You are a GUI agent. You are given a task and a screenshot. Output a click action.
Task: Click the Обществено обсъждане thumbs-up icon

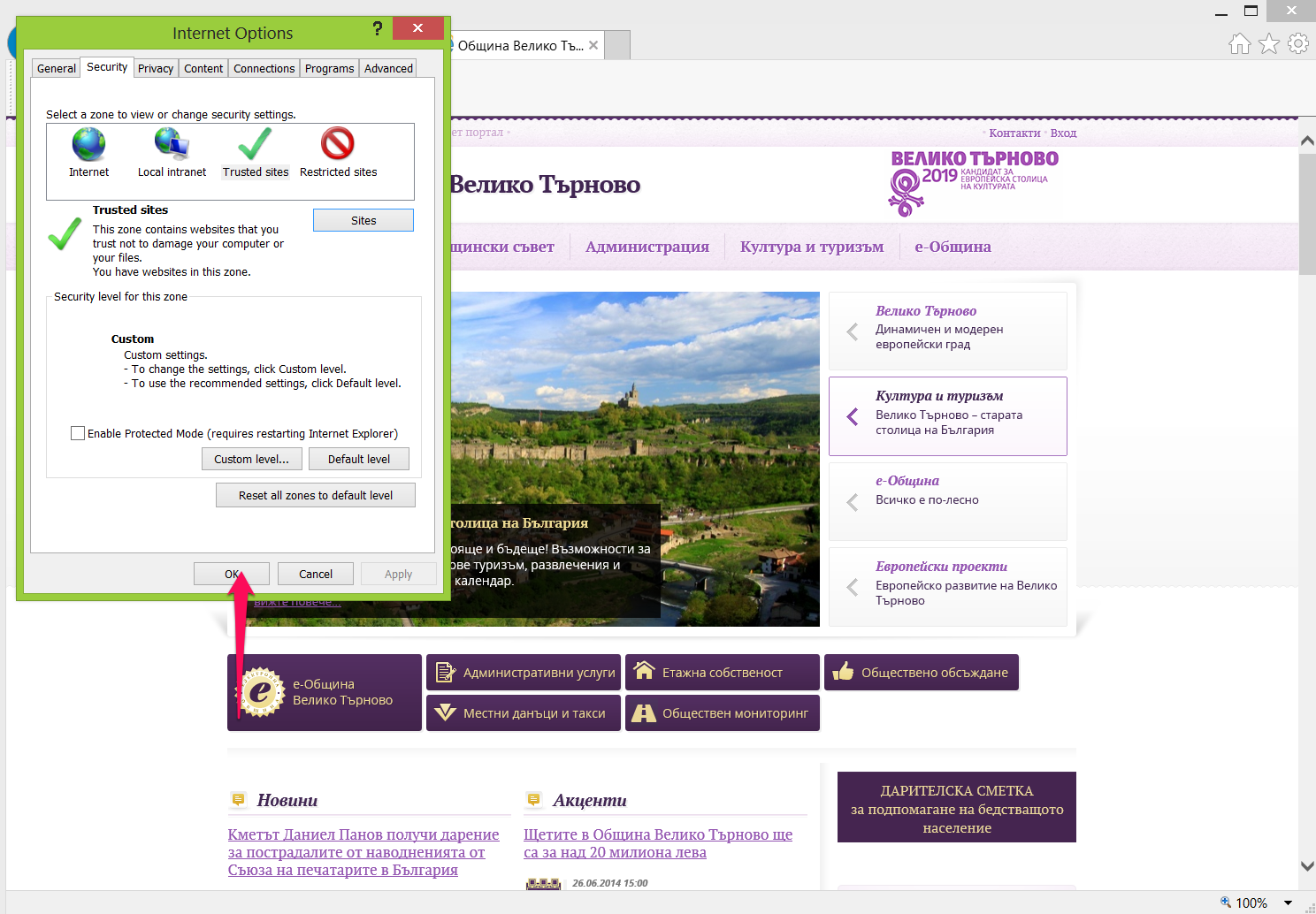coord(843,672)
